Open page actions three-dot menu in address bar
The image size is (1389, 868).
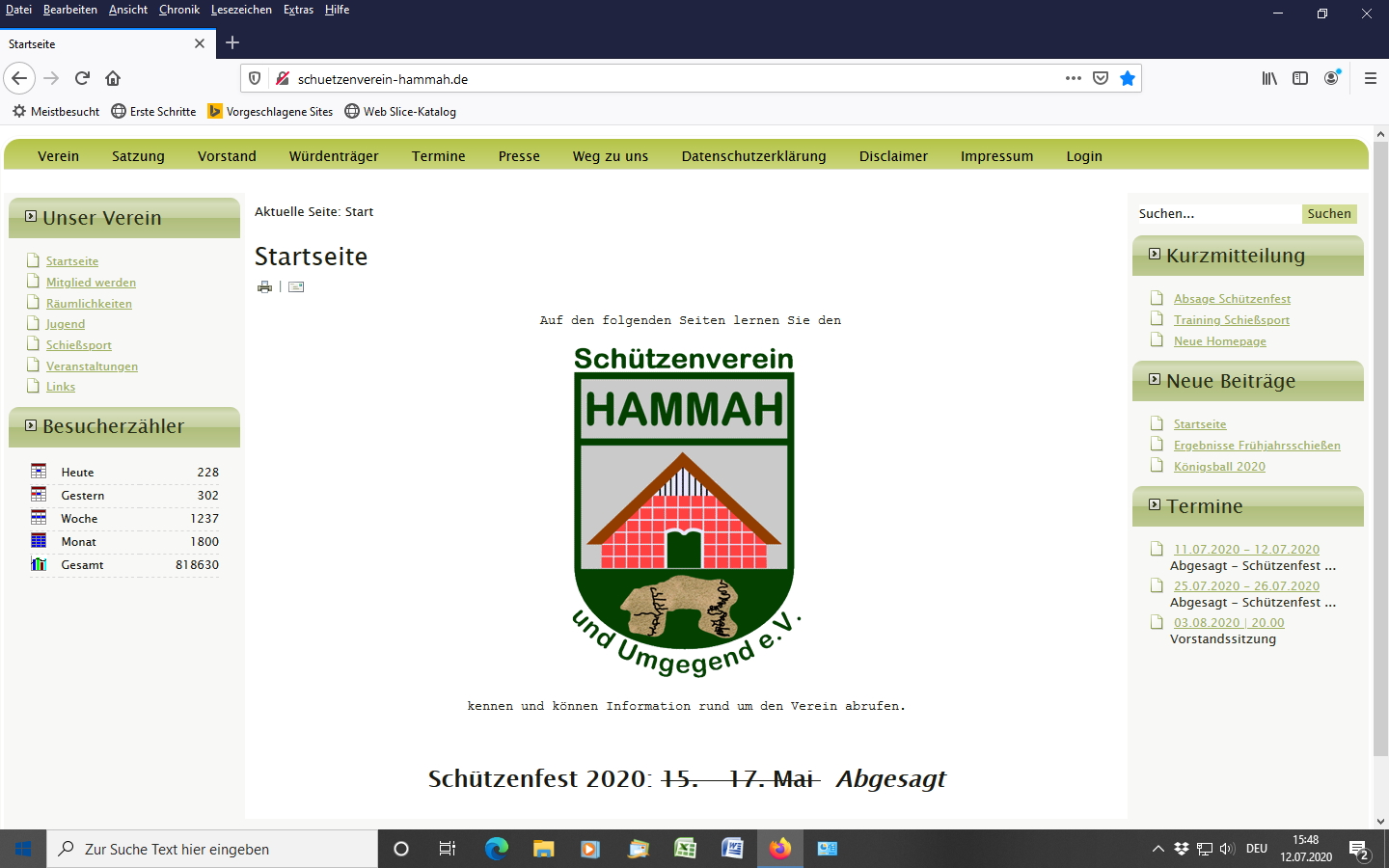1073,78
